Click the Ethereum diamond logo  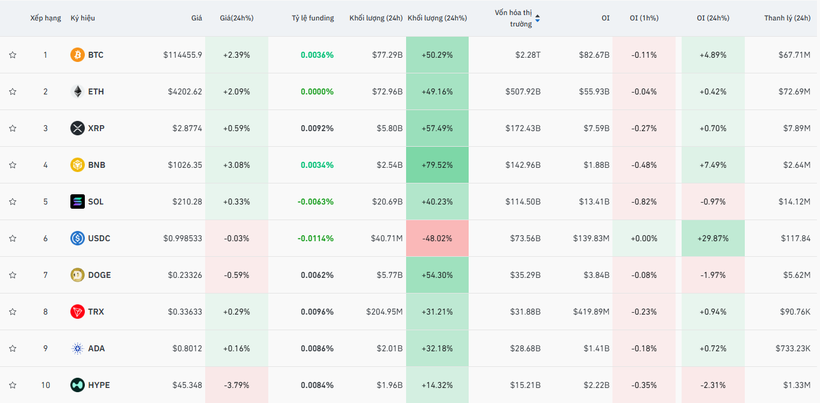[77, 92]
